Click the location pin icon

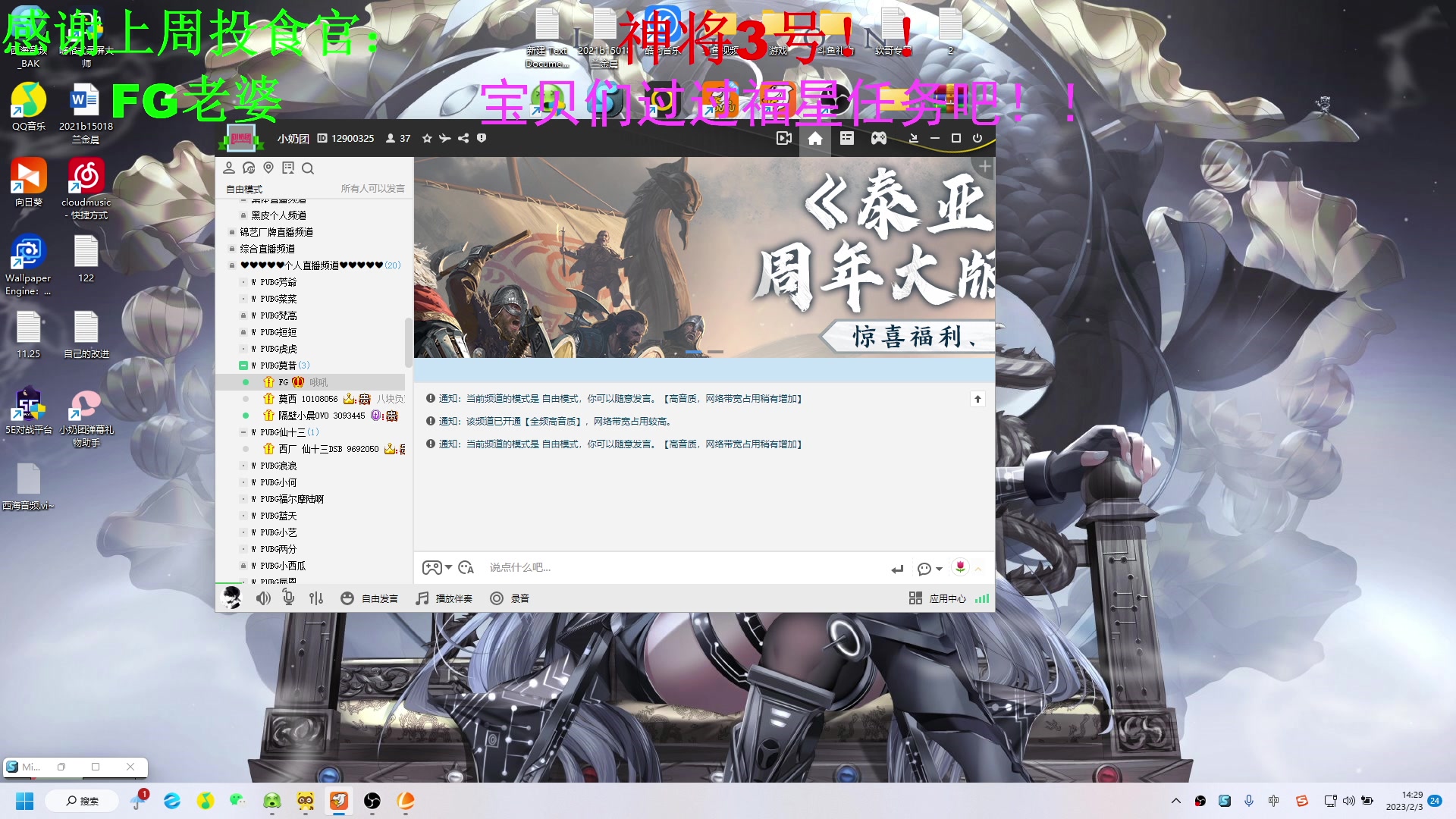point(268,168)
